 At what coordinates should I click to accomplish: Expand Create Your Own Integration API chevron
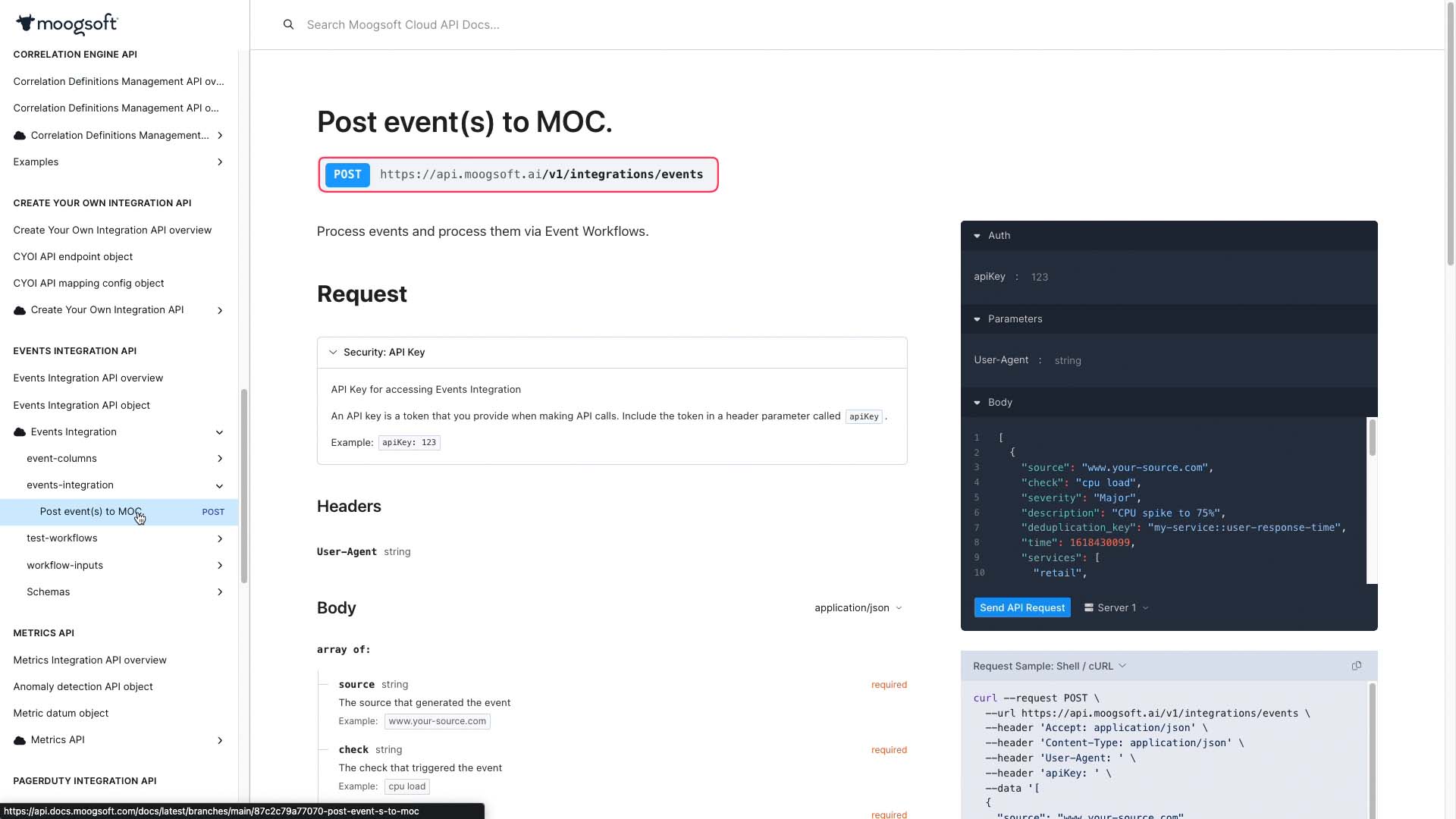pos(220,310)
